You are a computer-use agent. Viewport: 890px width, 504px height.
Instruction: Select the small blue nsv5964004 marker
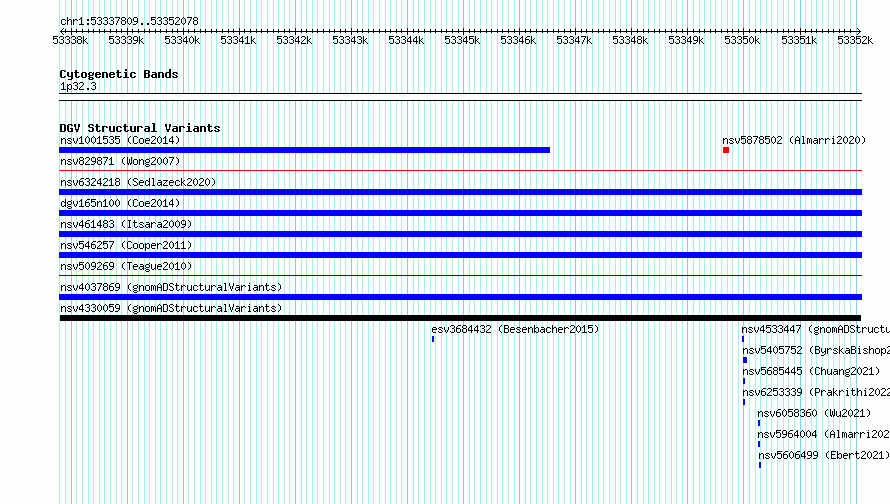[x=759, y=444]
